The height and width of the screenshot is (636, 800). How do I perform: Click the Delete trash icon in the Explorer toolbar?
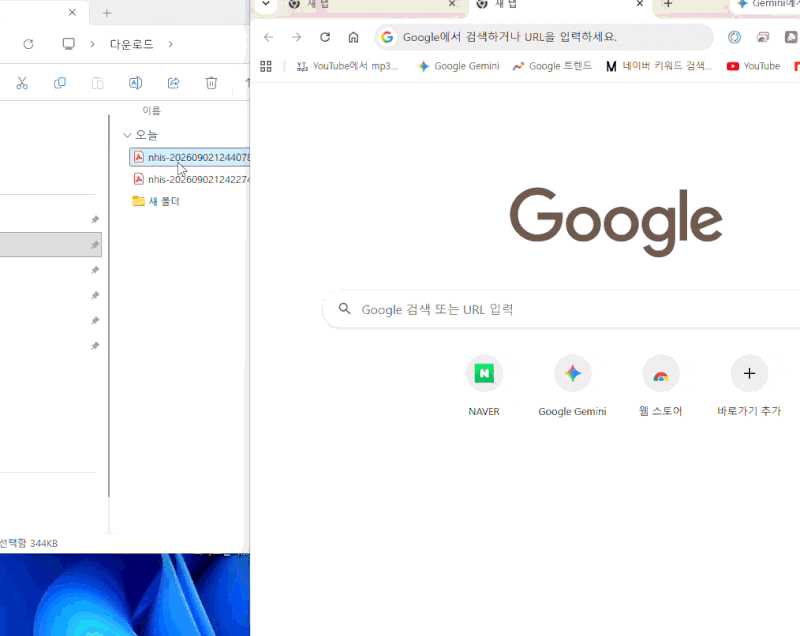coord(211,83)
